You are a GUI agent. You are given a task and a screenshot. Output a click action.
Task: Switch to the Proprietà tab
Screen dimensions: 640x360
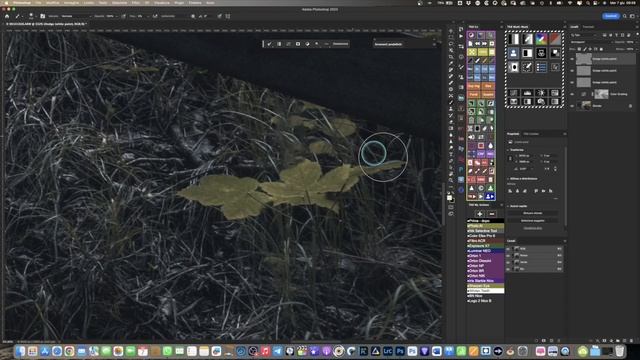click(513, 134)
